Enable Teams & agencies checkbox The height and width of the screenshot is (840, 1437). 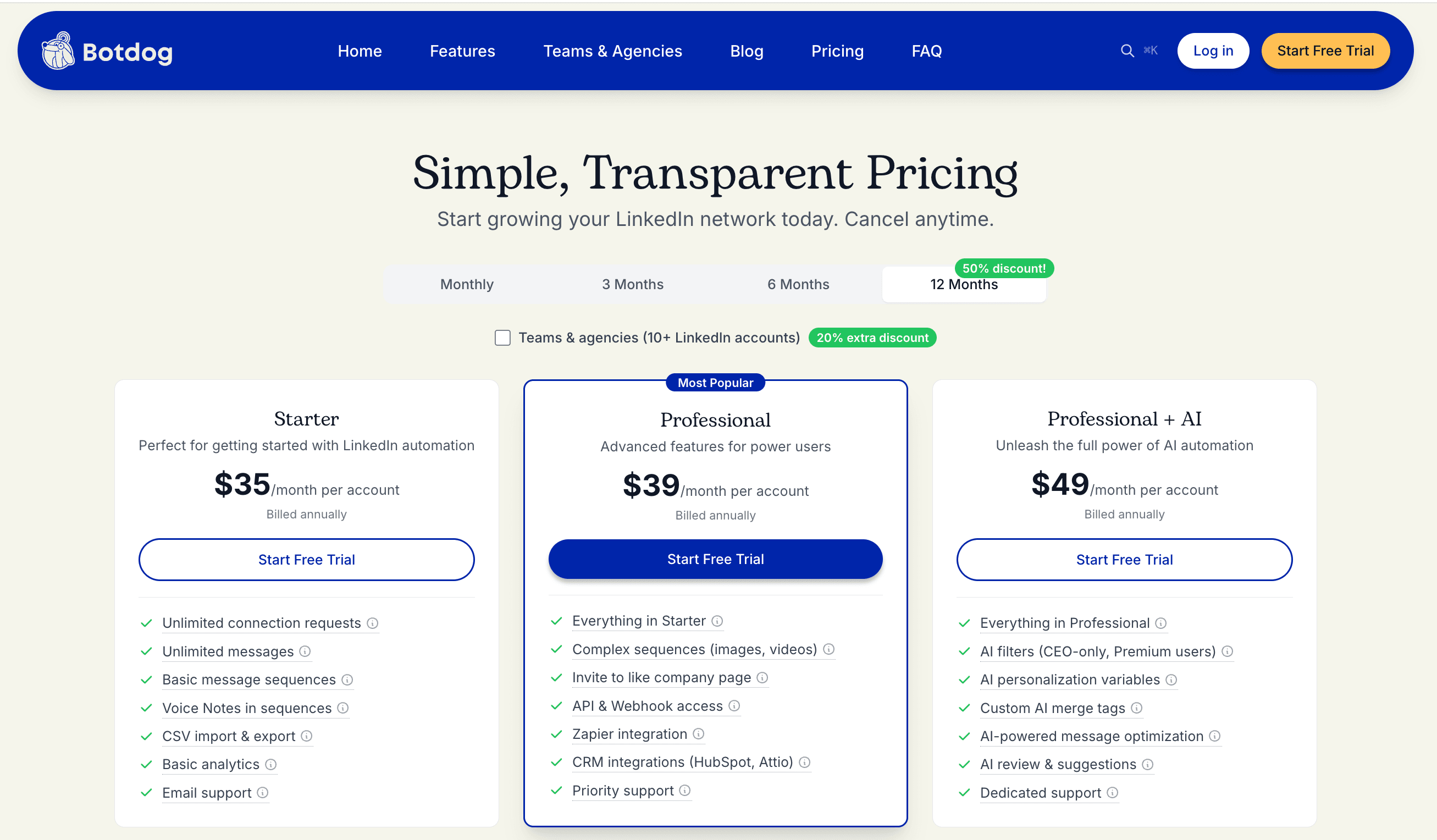tap(502, 338)
